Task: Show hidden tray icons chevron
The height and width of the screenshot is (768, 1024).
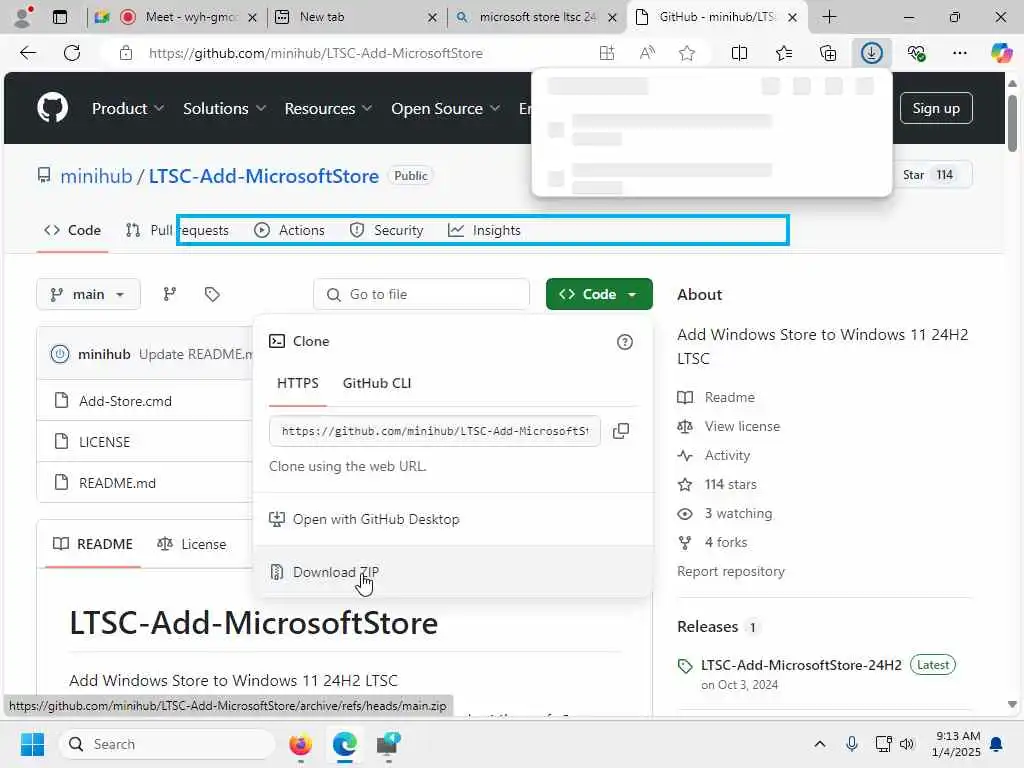Action: 820,744
